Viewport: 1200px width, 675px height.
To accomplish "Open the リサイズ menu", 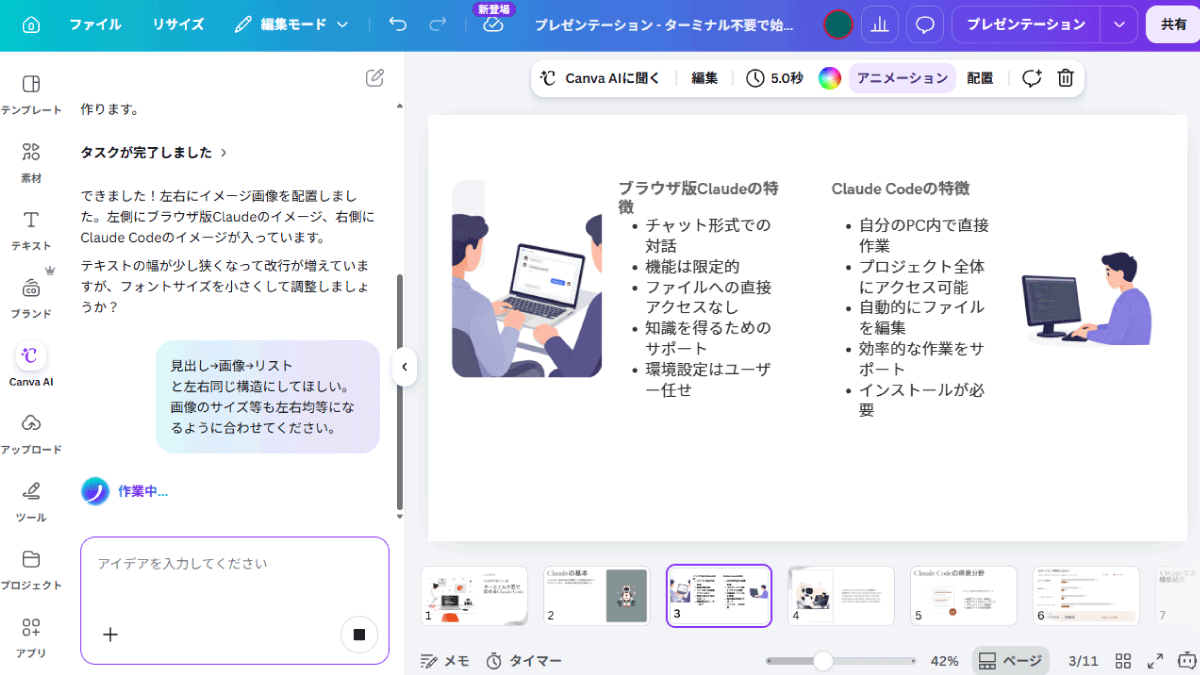I will tap(178, 24).
